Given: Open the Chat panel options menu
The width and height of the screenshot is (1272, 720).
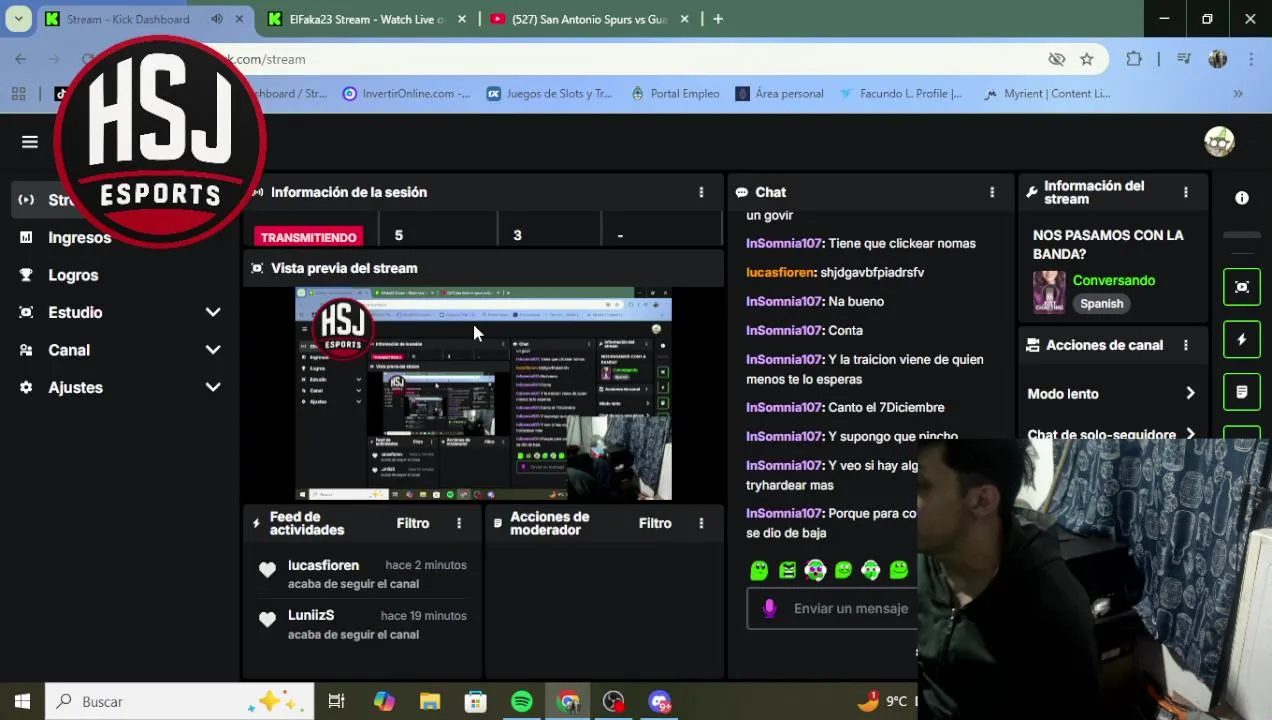Looking at the screenshot, I should [x=992, y=192].
